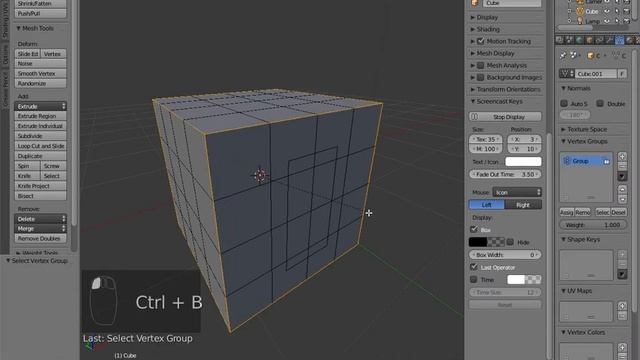Viewport: 640px width, 360px height.
Task: Expand Texture Space panel
Action: click(584, 129)
